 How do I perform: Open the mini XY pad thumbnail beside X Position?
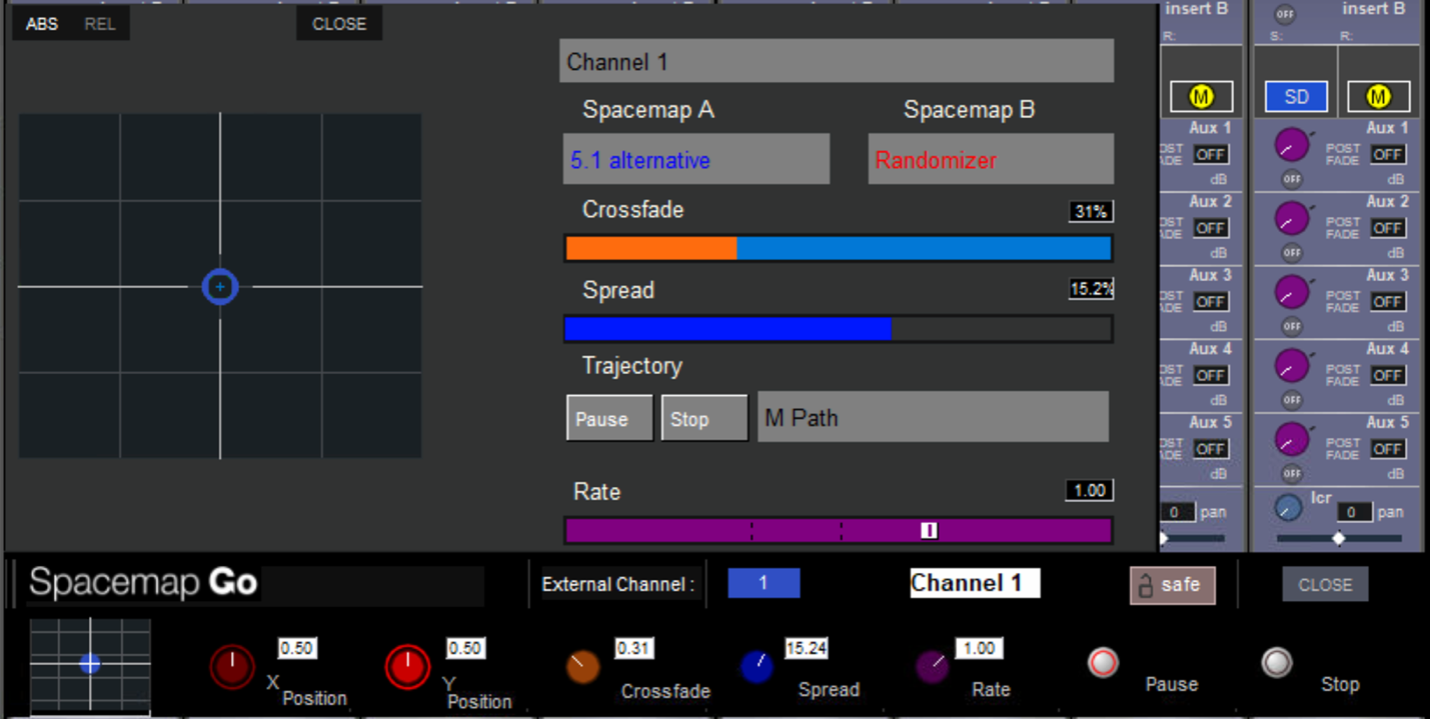click(90, 663)
